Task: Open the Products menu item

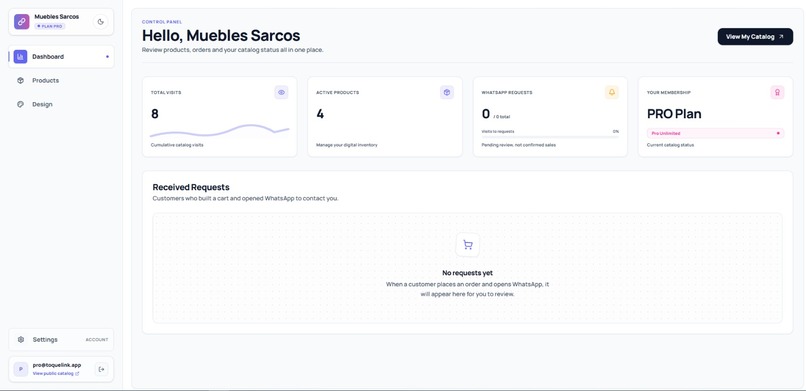Action: pyautogui.click(x=61, y=80)
